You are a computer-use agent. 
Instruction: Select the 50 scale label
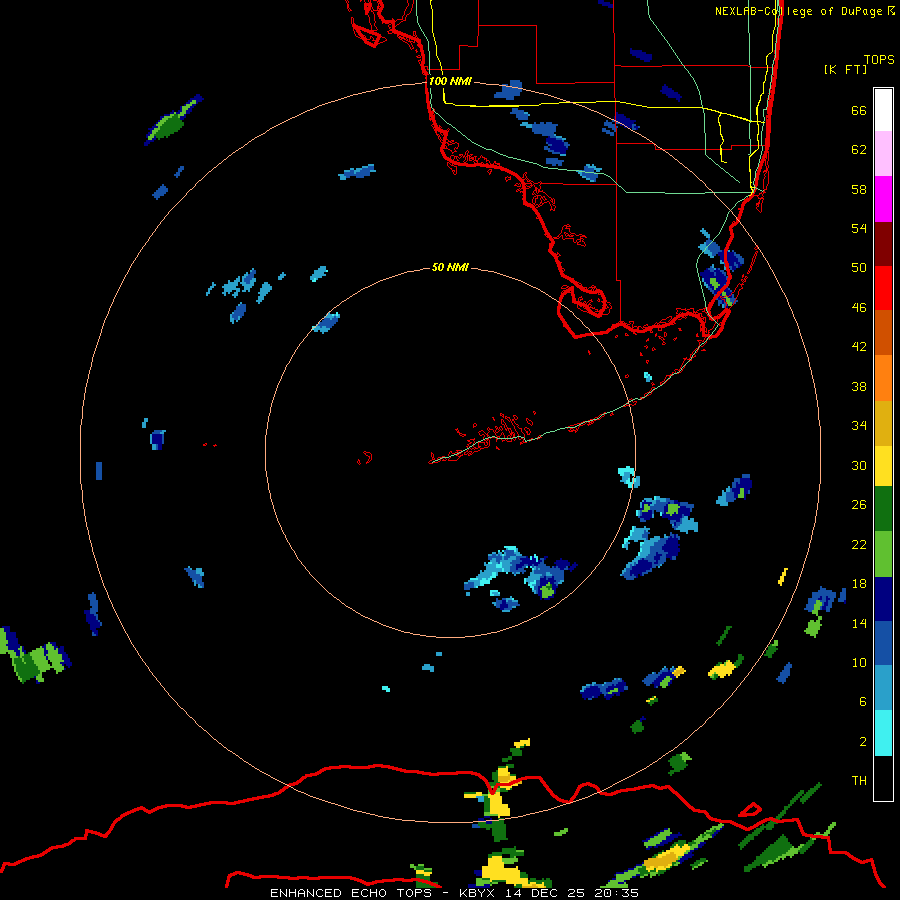coord(859,268)
